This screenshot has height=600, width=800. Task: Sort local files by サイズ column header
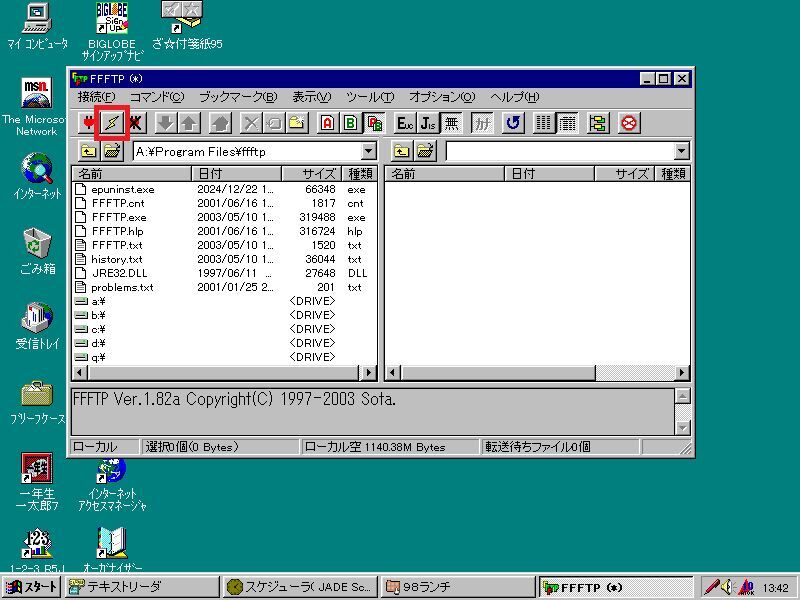(312, 173)
